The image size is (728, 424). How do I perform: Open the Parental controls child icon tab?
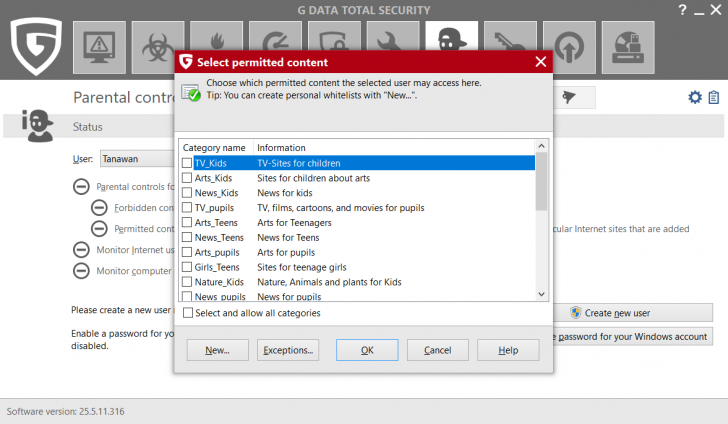(x=452, y=36)
